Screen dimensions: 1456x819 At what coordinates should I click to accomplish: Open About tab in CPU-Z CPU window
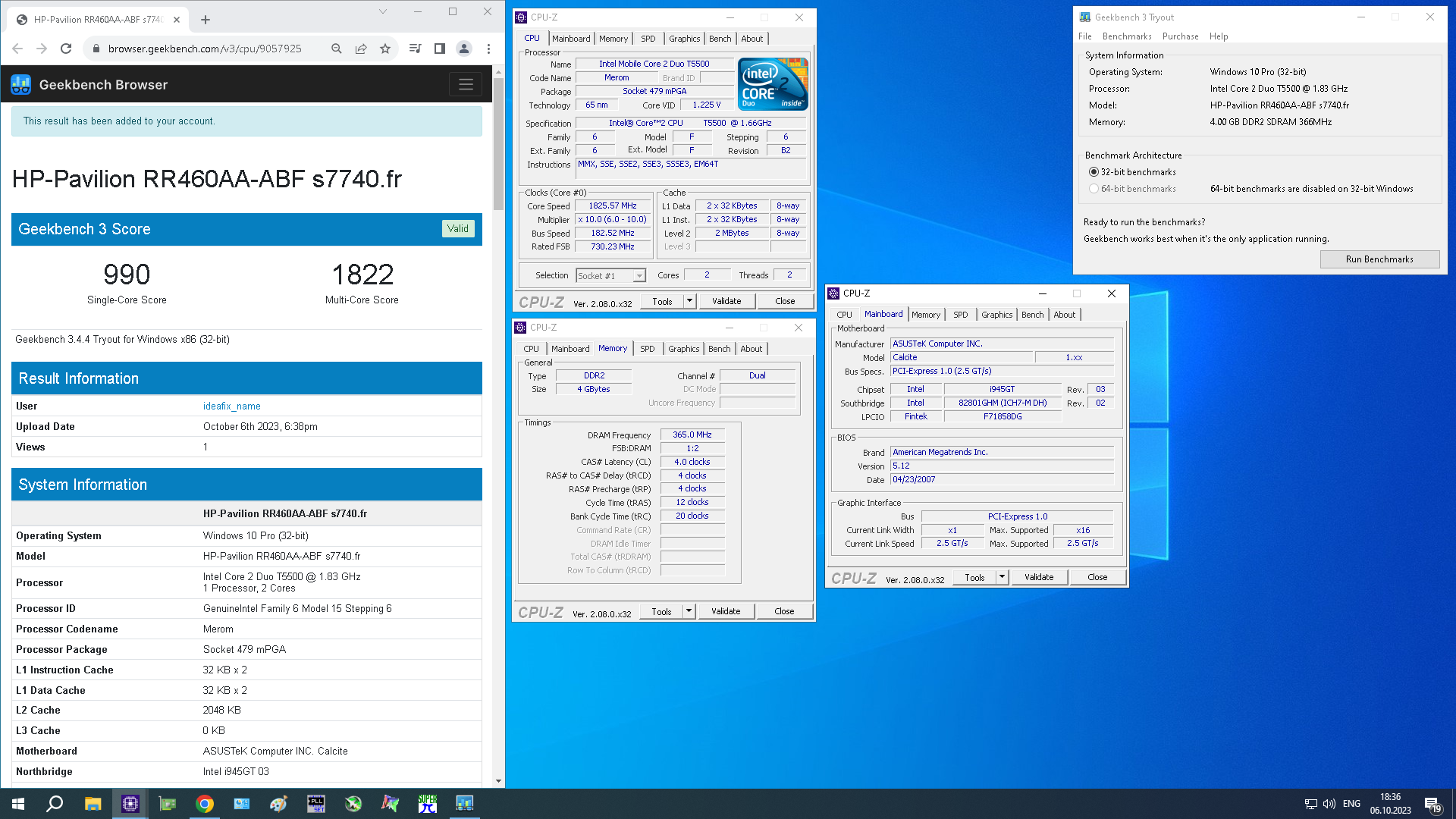click(752, 39)
